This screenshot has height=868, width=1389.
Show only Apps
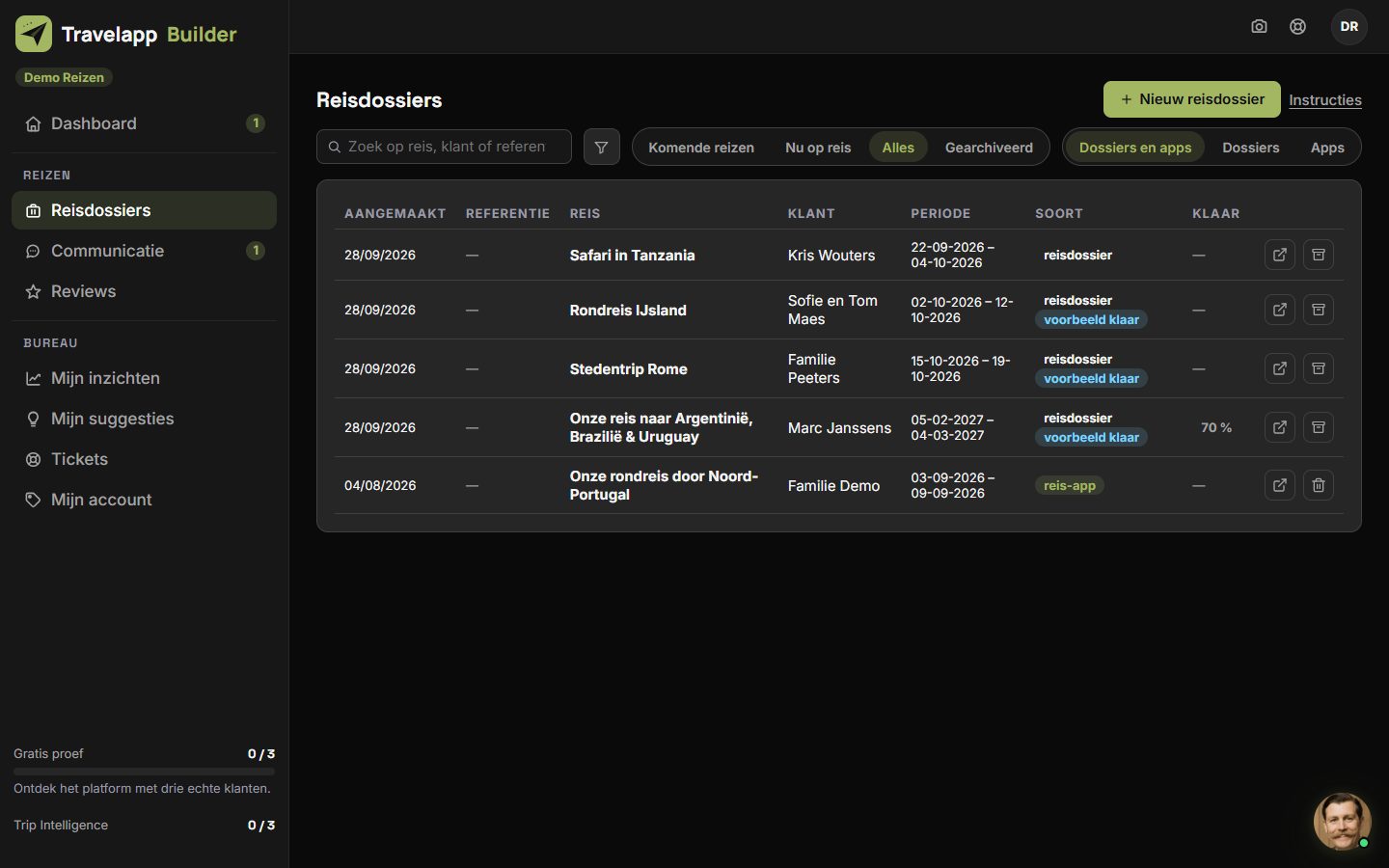coord(1327,148)
